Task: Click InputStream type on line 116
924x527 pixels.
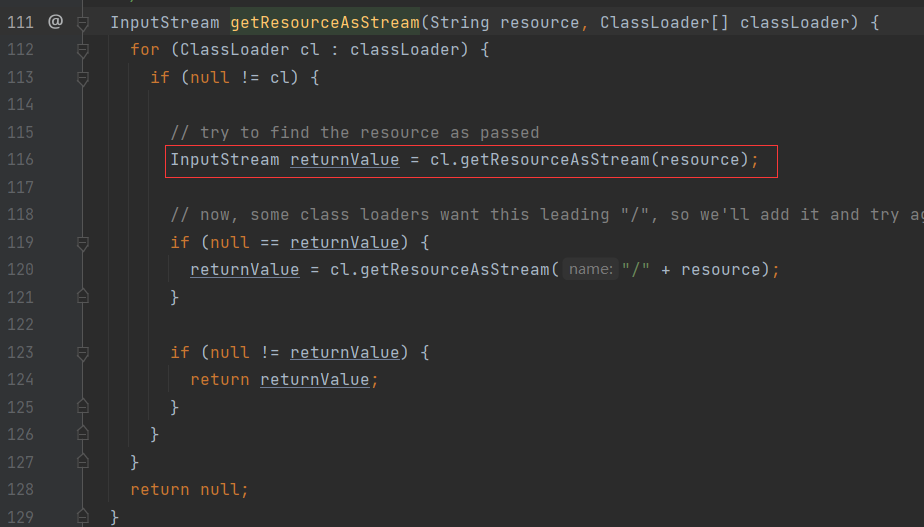Action: click(225, 160)
